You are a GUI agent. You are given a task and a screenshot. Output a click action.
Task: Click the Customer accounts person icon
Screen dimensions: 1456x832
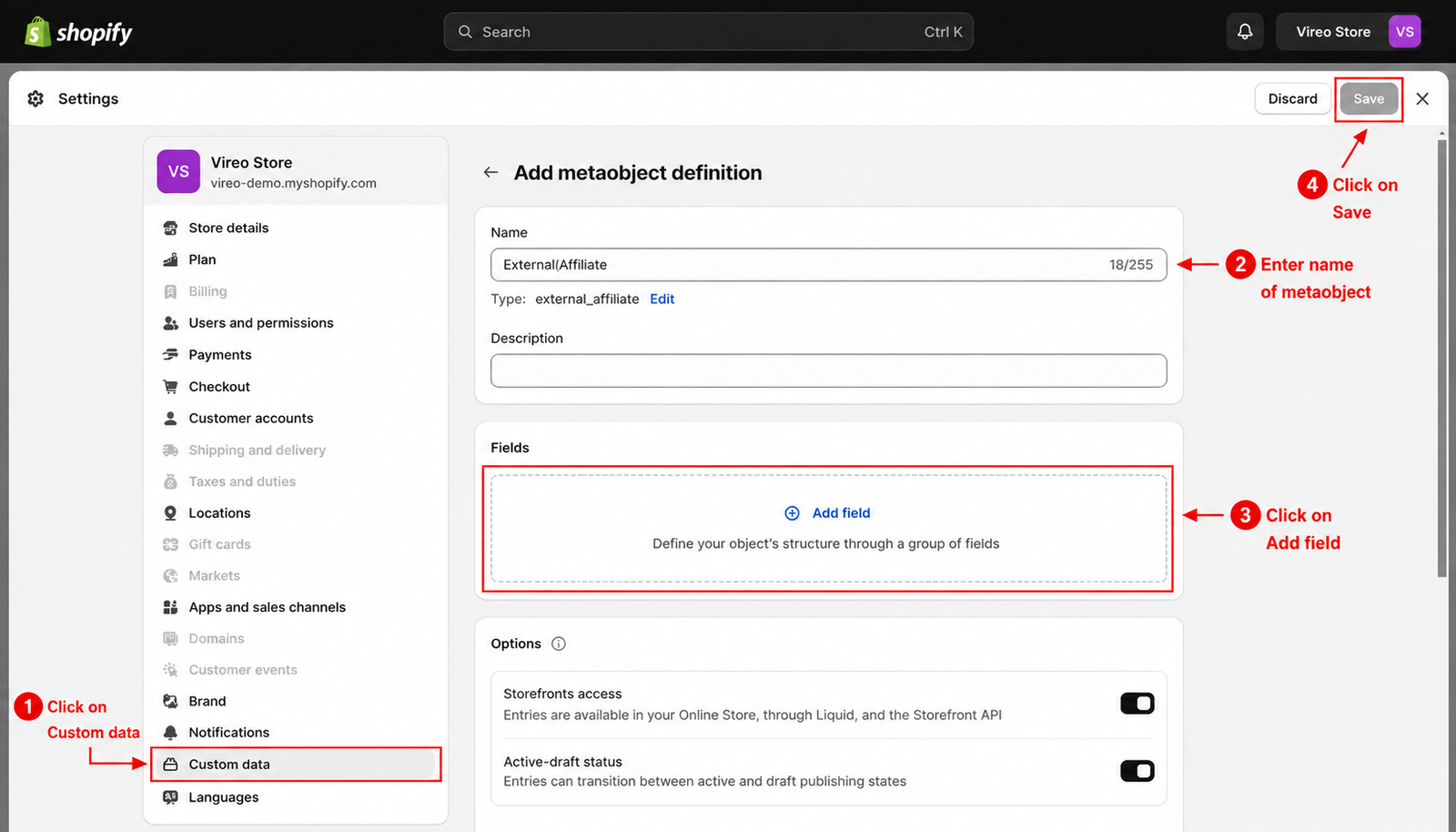pos(170,419)
